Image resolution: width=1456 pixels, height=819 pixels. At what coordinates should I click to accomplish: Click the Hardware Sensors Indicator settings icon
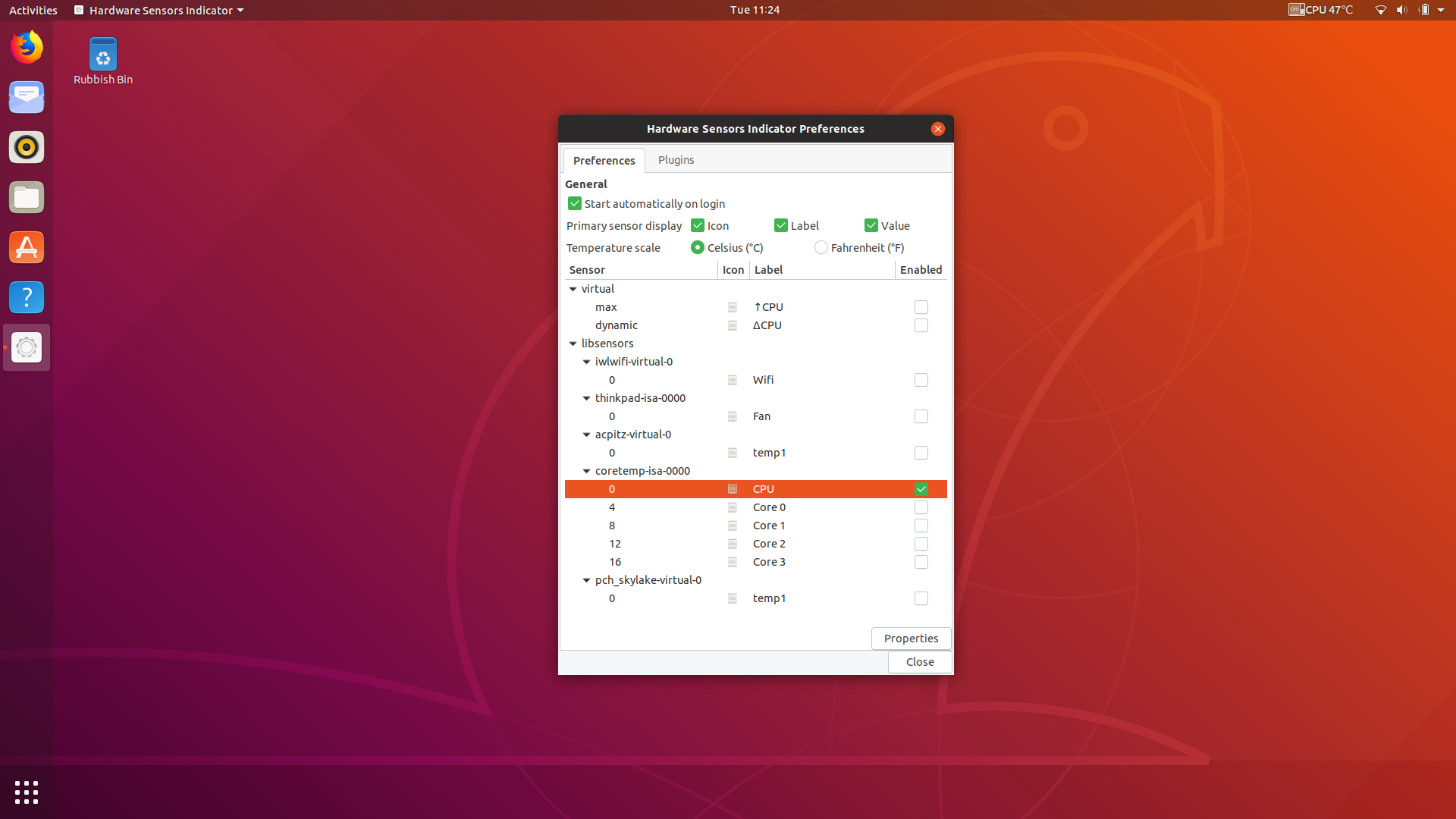coord(27,347)
